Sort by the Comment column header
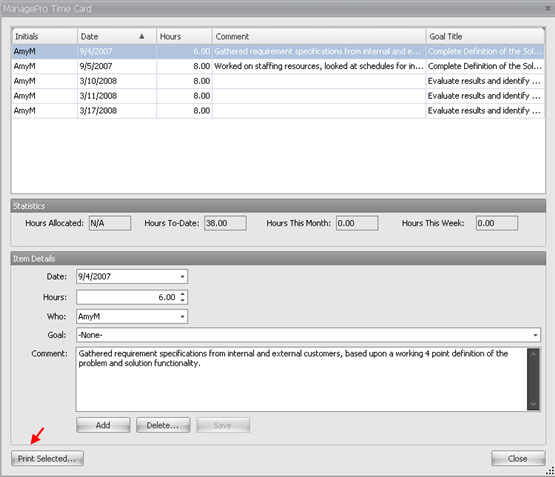This screenshot has width=555, height=477. (319, 36)
